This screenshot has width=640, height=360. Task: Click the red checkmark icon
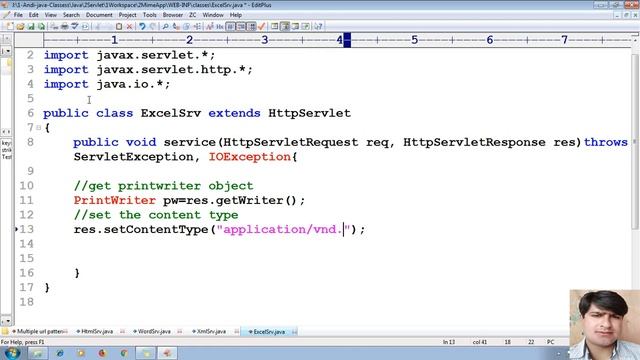[x=262, y=27]
